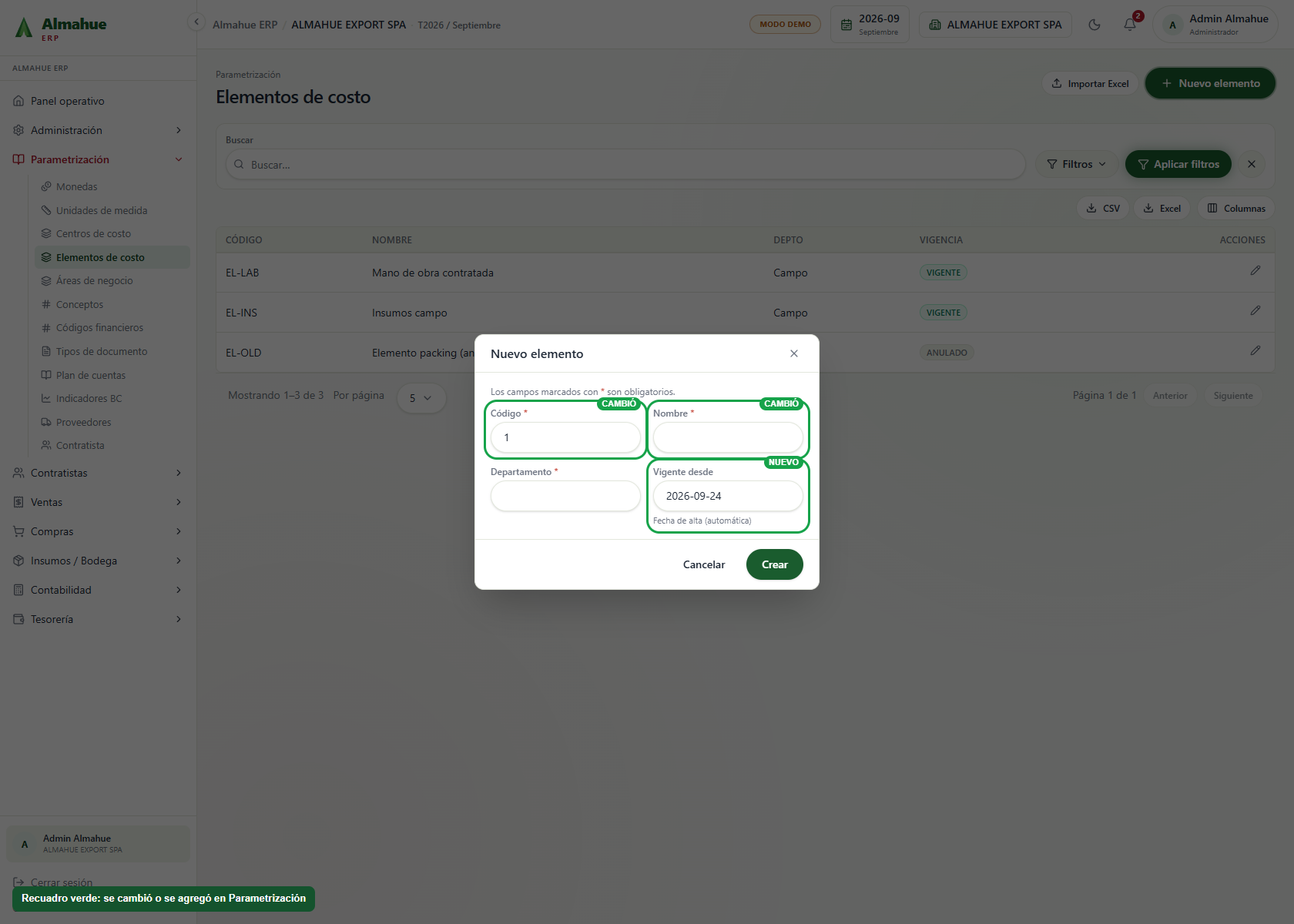Image resolution: width=1294 pixels, height=924 pixels.
Task: Open Monedas in sidebar
Action: pos(112,186)
